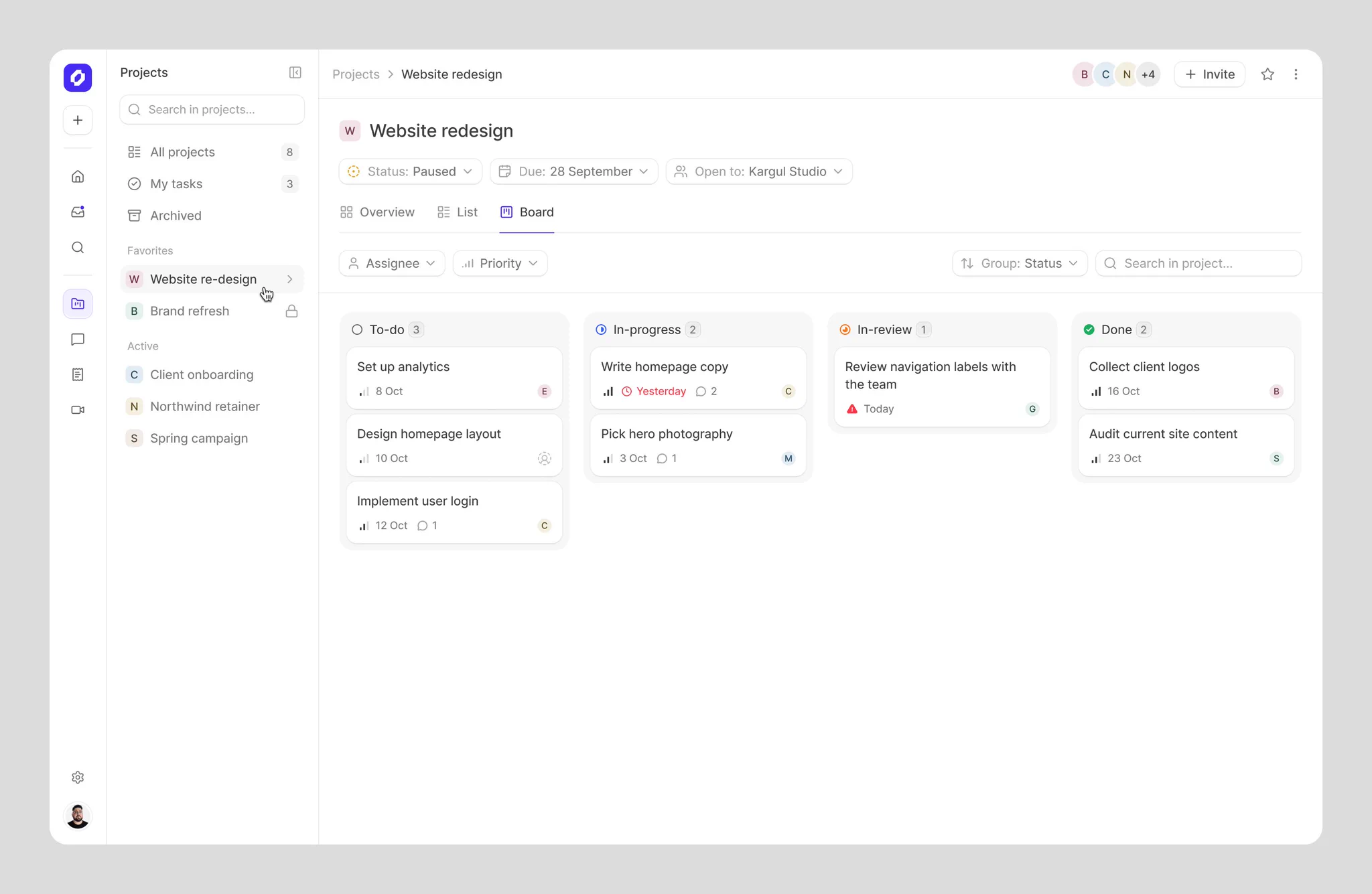Expand the Website re-design chevron
The height and width of the screenshot is (894, 1372).
(x=290, y=279)
